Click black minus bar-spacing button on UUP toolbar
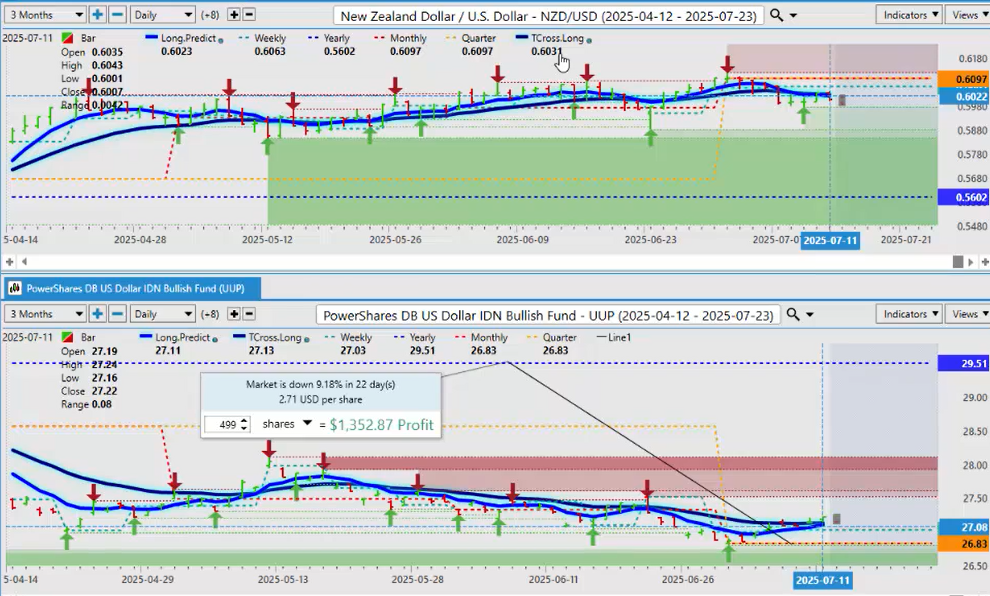This screenshot has width=990, height=596. click(x=249, y=314)
